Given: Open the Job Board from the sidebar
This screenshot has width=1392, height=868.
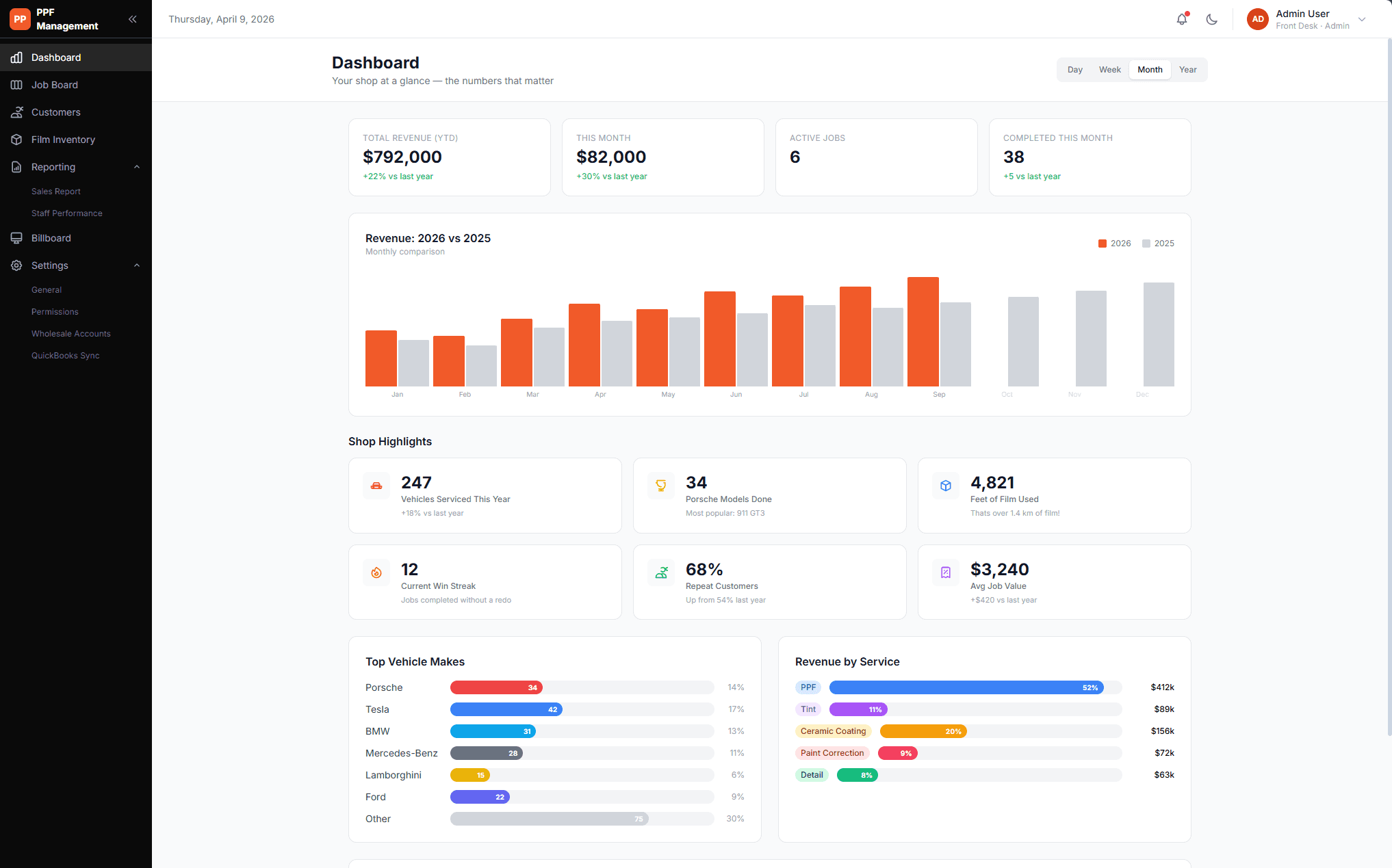Looking at the screenshot, I should (16, 85).
